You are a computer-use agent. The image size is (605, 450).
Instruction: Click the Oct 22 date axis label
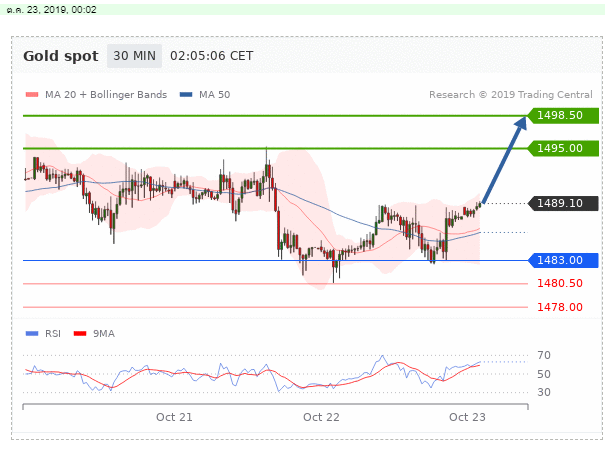pos(321,417)
